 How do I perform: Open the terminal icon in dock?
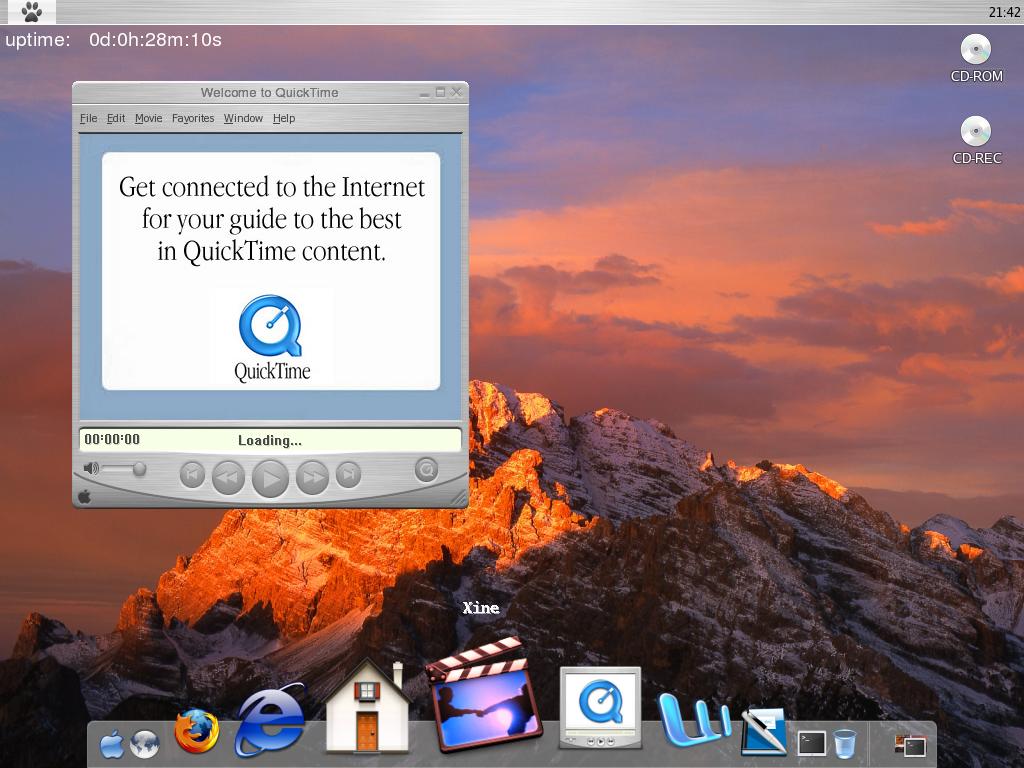pos(812,743)
